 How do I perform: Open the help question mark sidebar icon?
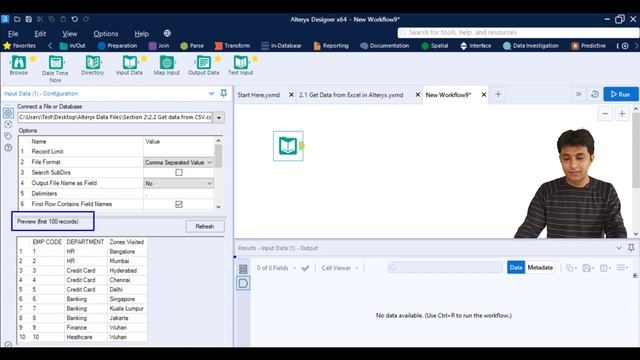coord(8,148)
